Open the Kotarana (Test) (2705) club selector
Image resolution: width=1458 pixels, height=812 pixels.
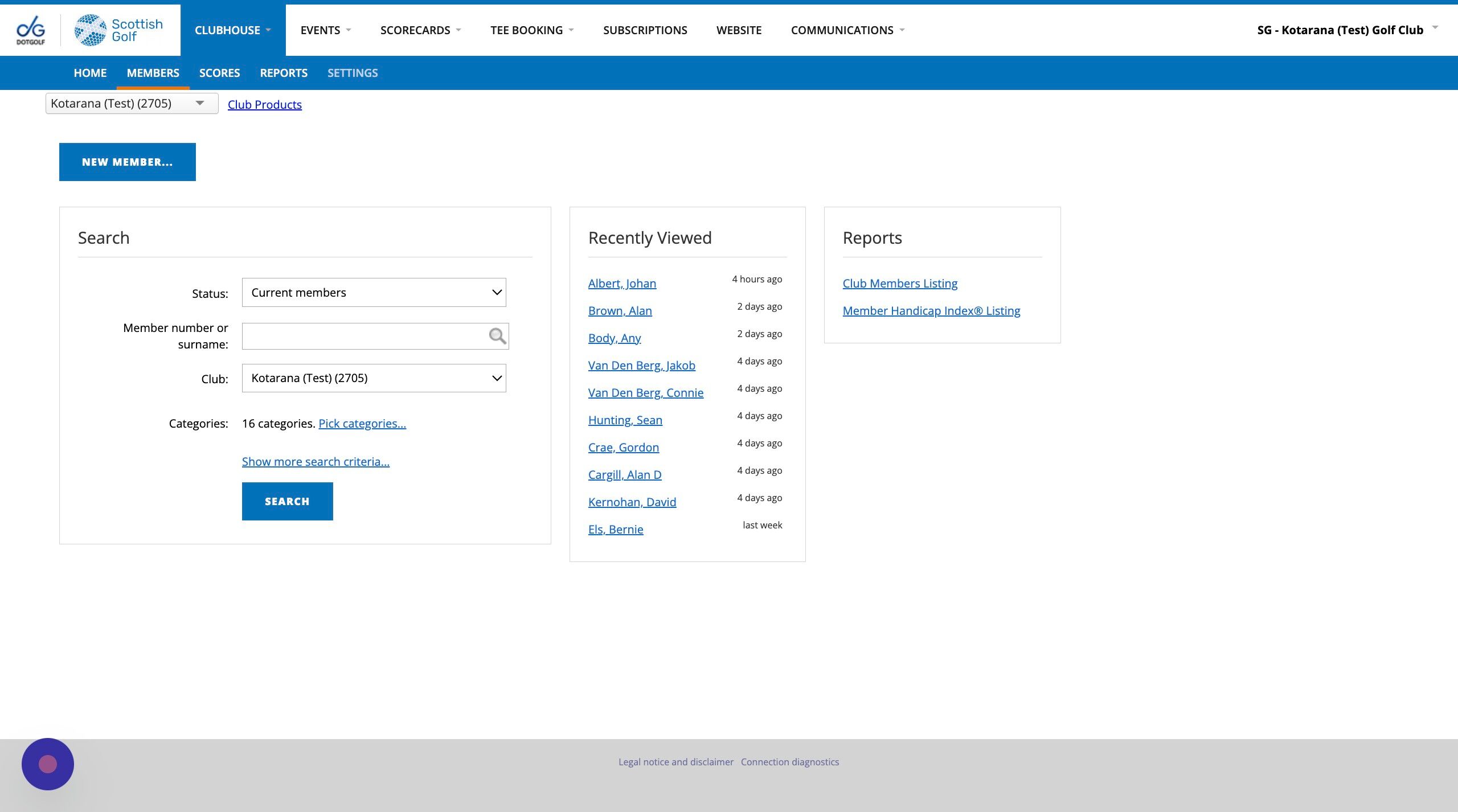click(132, 104)
